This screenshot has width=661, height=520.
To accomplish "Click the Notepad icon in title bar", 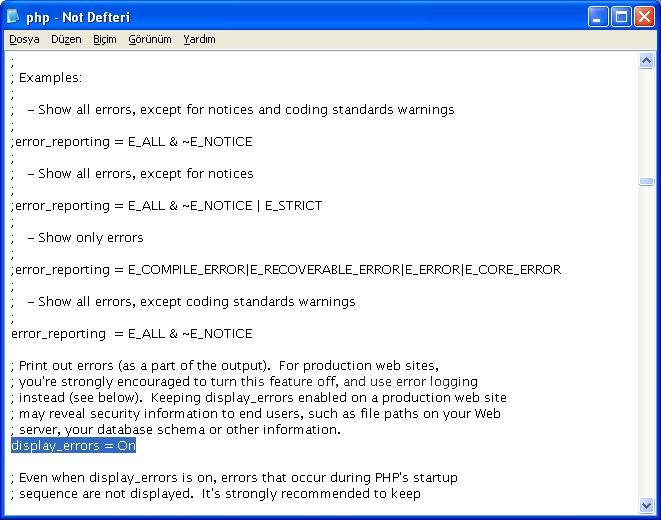I will (x=13, y=17).
